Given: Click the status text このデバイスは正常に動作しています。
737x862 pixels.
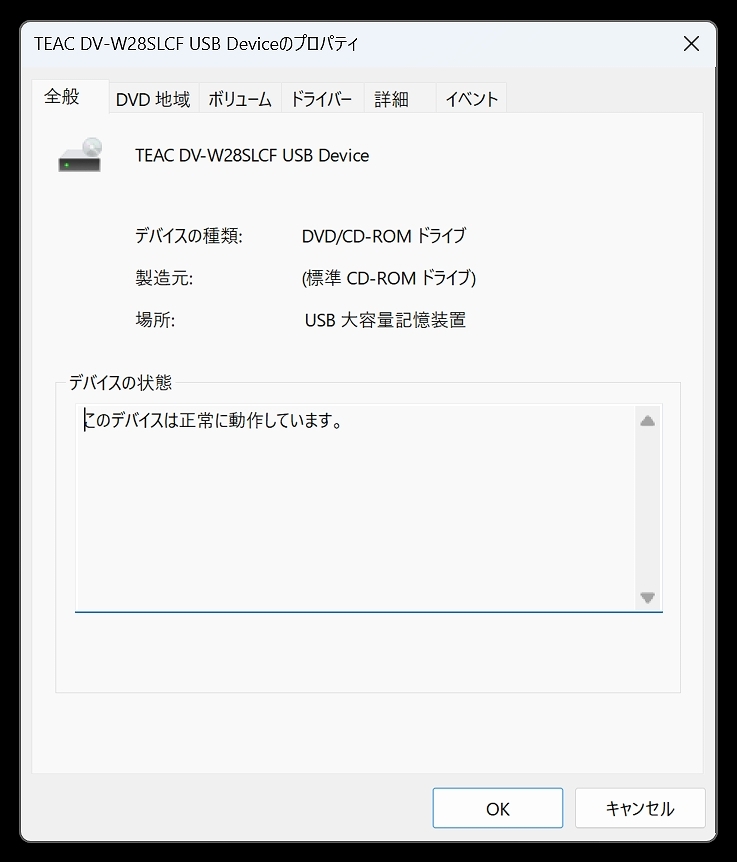Looking at the screenshot, I should (x=213, y=421).
